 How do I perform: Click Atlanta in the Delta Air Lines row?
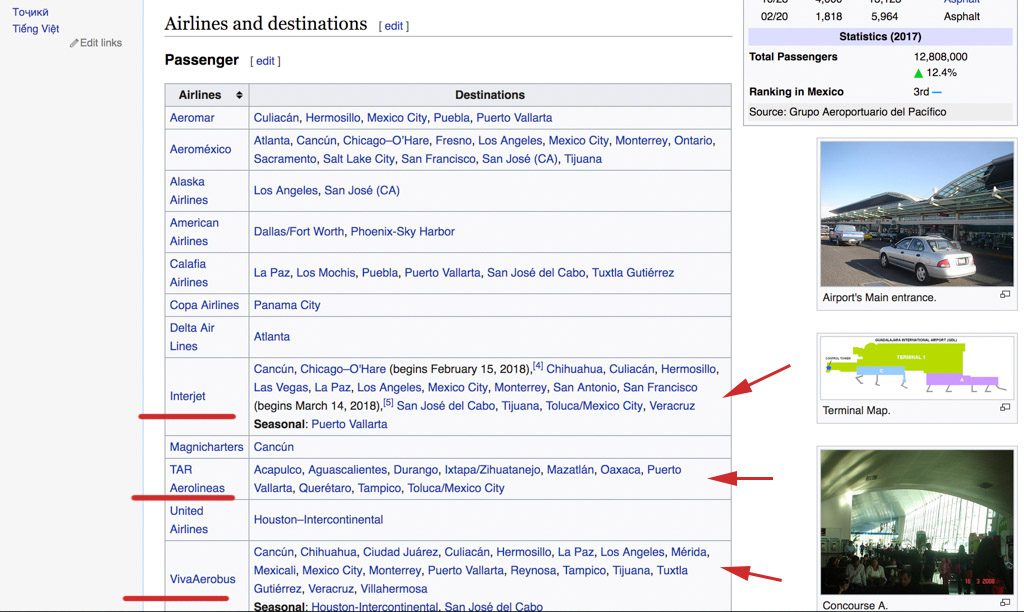[272, 336]
